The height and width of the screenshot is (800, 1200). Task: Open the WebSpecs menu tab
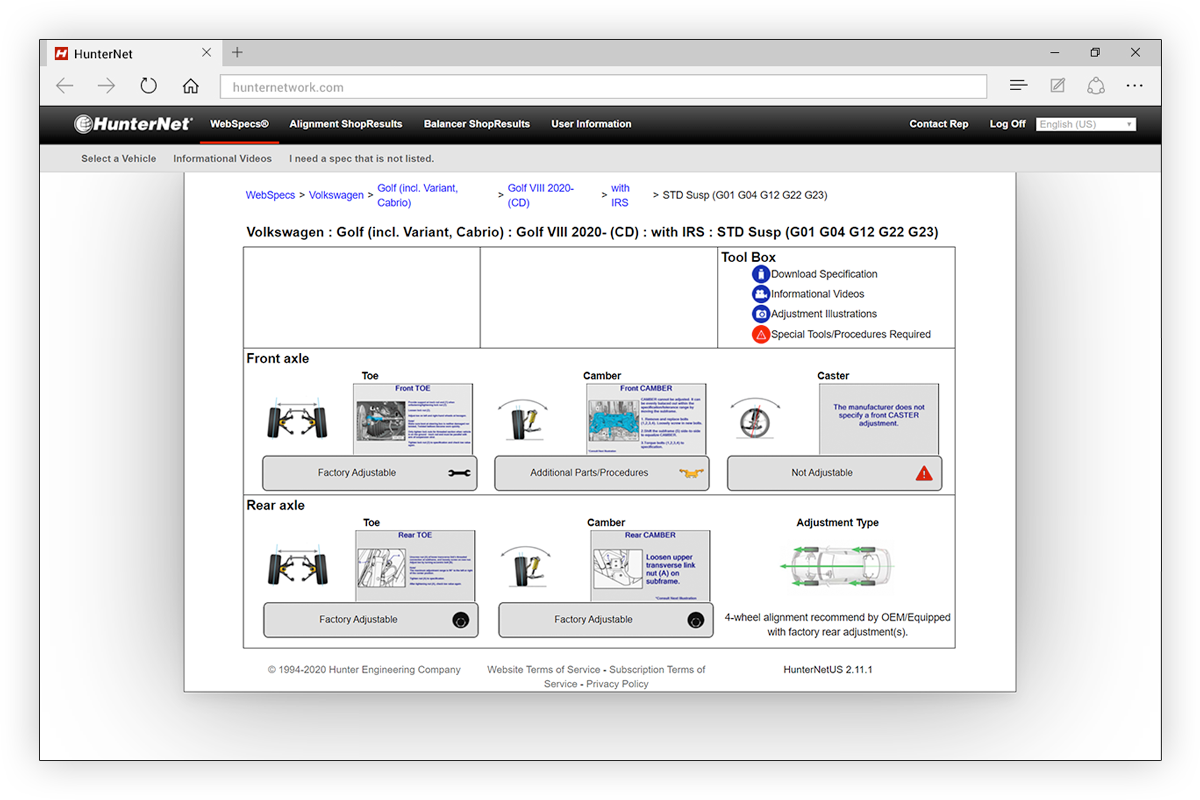[239, 124]
